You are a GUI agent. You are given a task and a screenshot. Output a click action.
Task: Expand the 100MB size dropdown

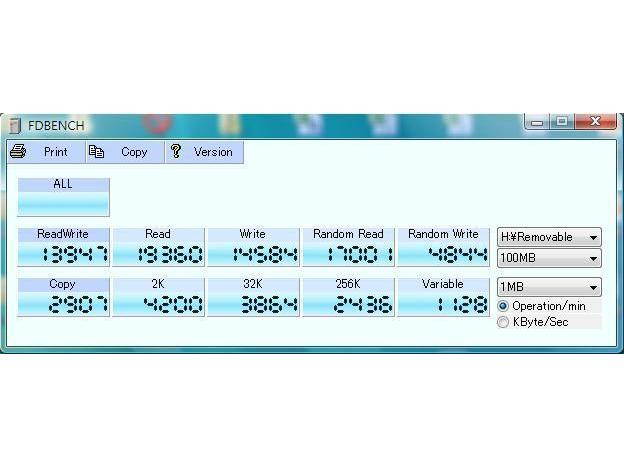coord(549,258)
